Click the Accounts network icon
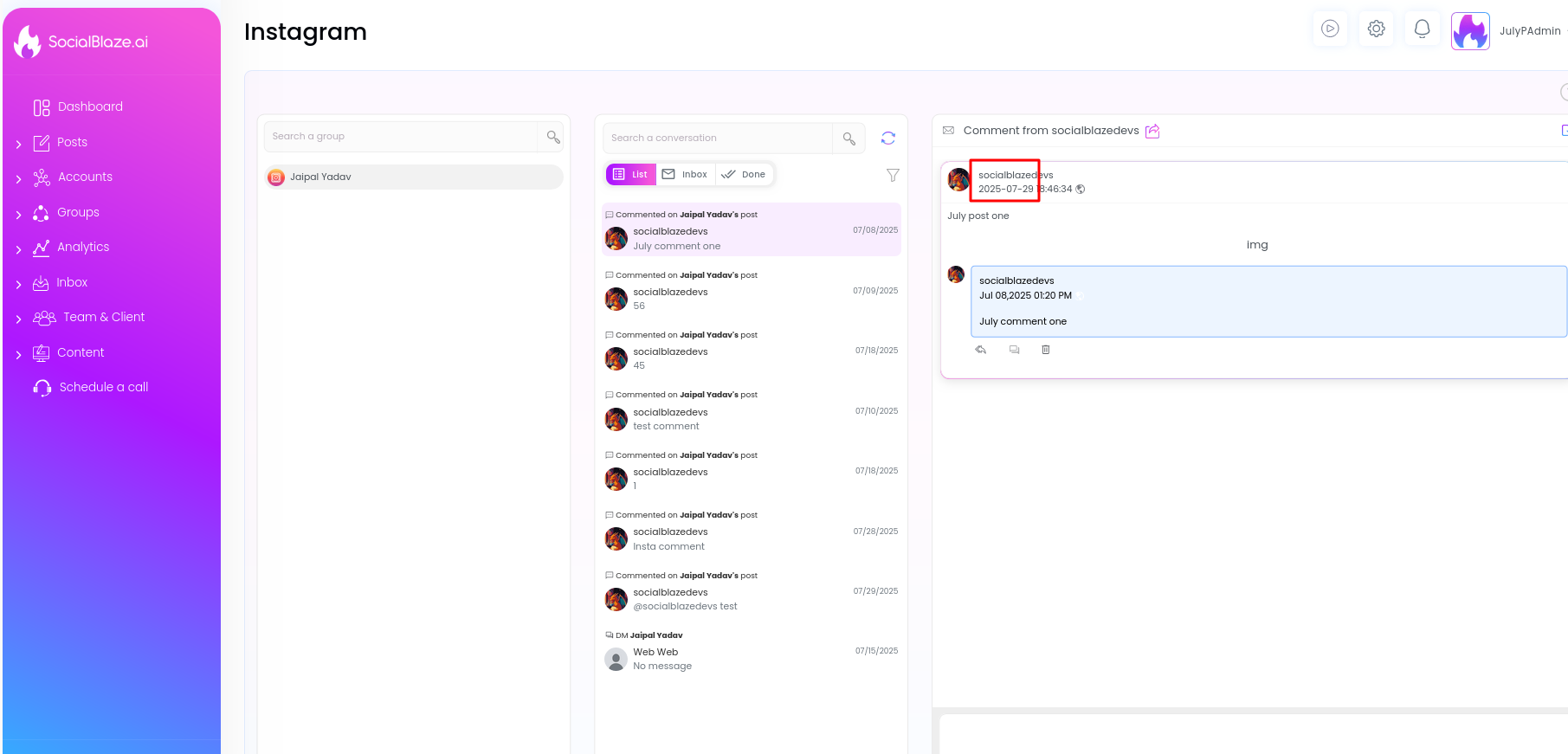The width and height of the screenshot is (1568, 754). (42, 177)
